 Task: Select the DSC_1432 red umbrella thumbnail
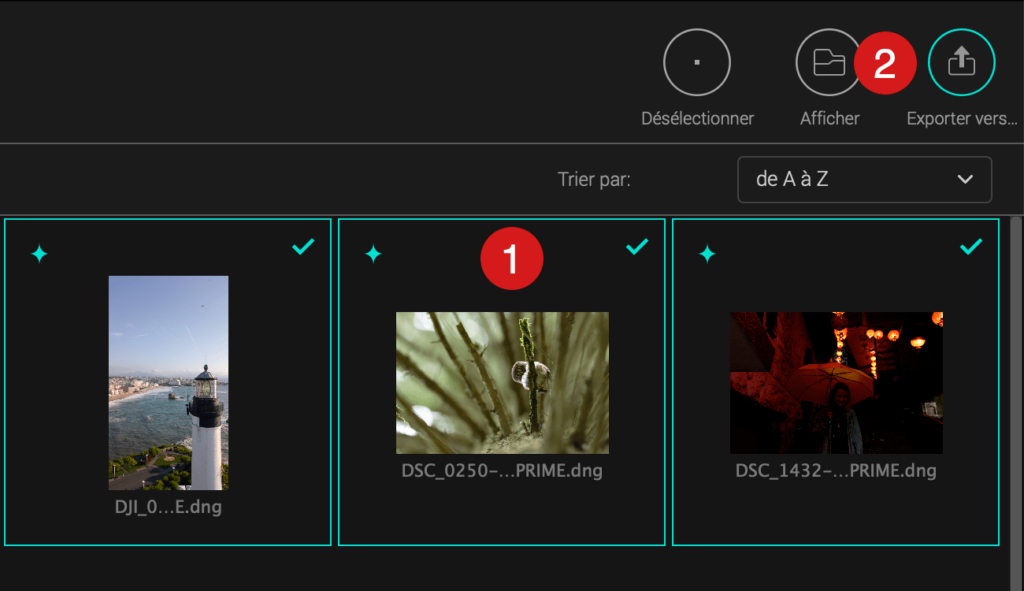pos(837,383)
